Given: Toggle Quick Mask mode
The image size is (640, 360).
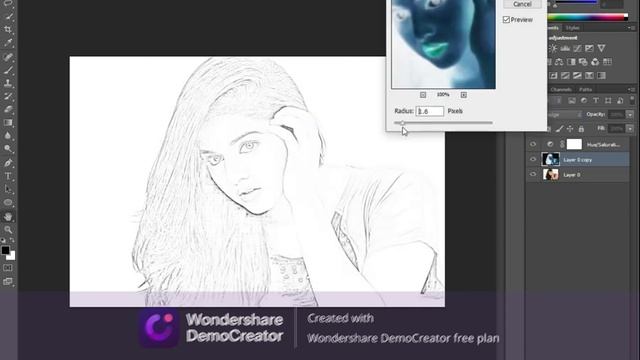Looking at the screenshot, I should click(x=8, y=268).
